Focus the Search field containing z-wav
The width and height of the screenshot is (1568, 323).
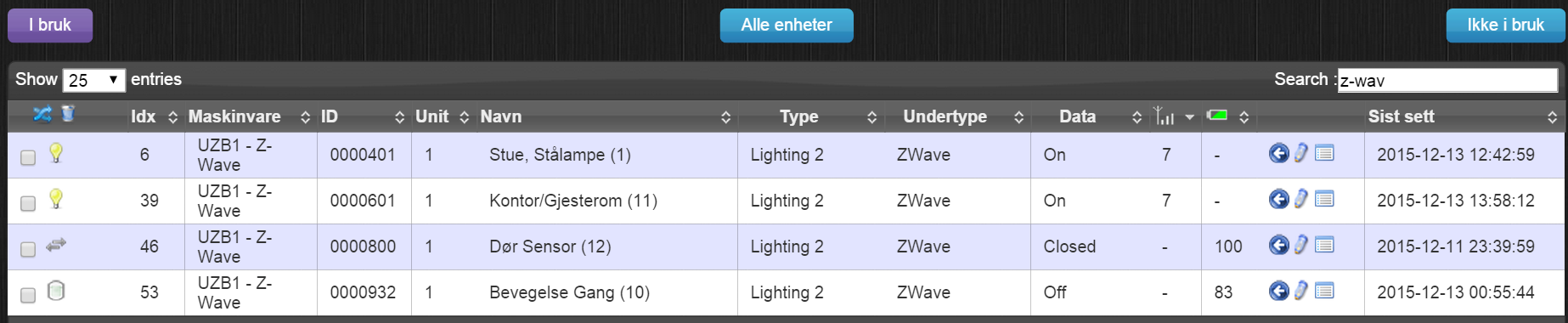click(1447, 80)
